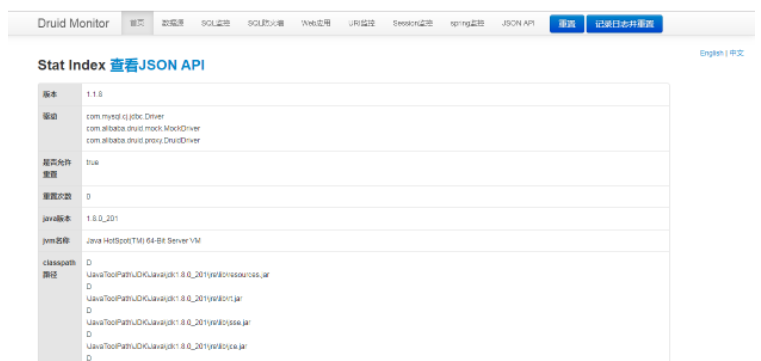
Task: Select Java HotSpot(TM) 64-Bit Server VM text
Action: pos(144,241)
